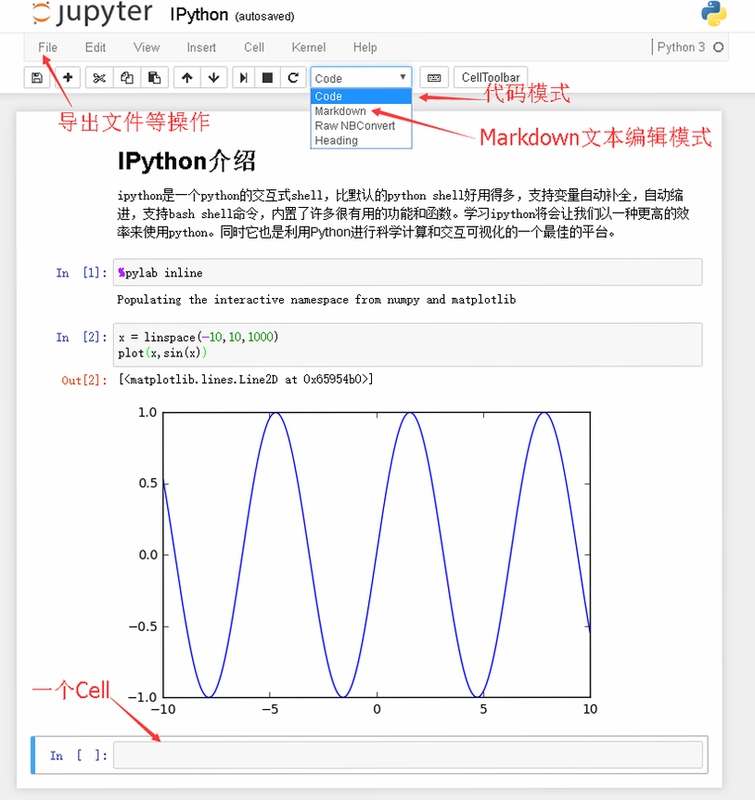The width and height of the screenshot is (755, 800).
Task: Move cell down arrow icon
Action: click(214, 78)
